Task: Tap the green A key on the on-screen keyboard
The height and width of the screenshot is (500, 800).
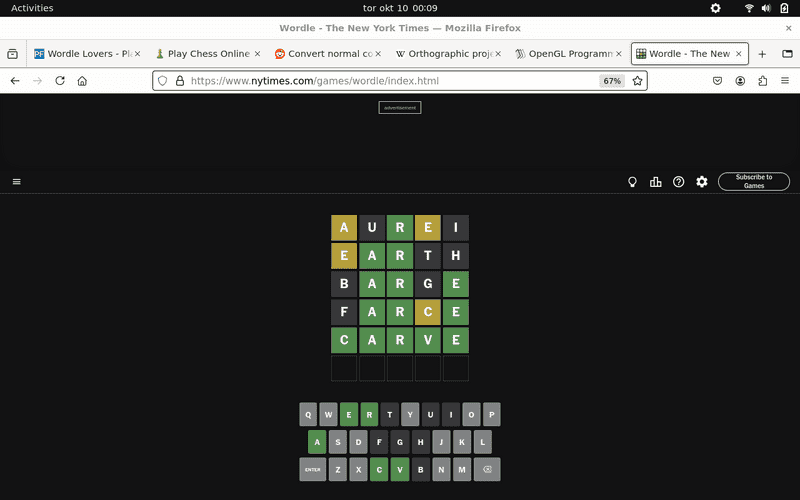Action: [317, 442]
